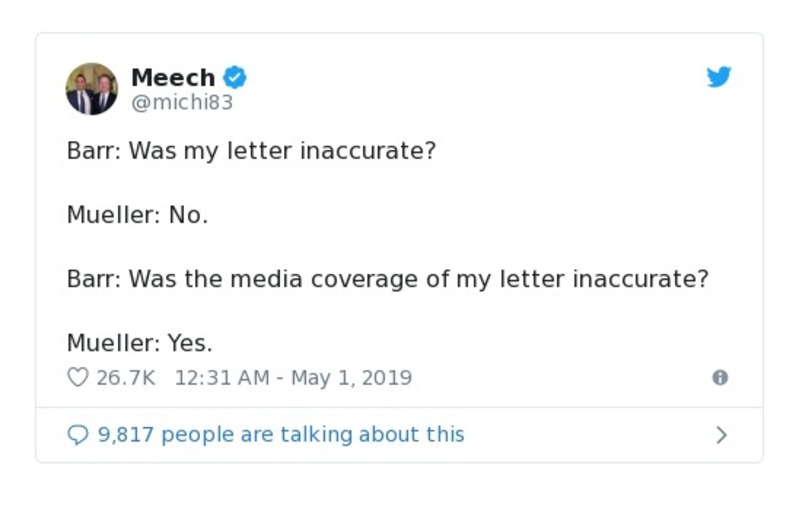Click the blue verified badge beside Meech
The height and width of the screenshot is (513, 799).
235,77
